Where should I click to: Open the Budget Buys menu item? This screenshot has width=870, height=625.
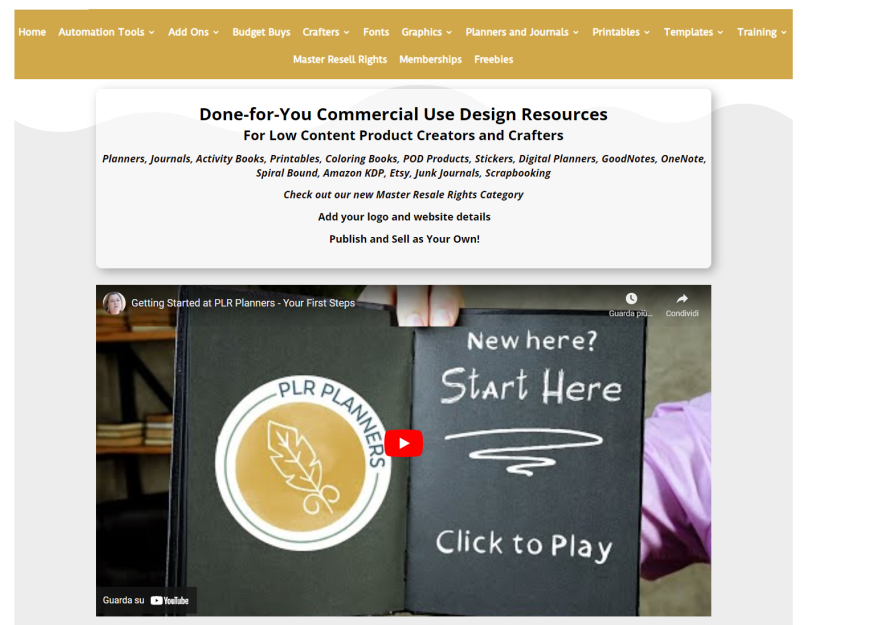tap(261, 32)
